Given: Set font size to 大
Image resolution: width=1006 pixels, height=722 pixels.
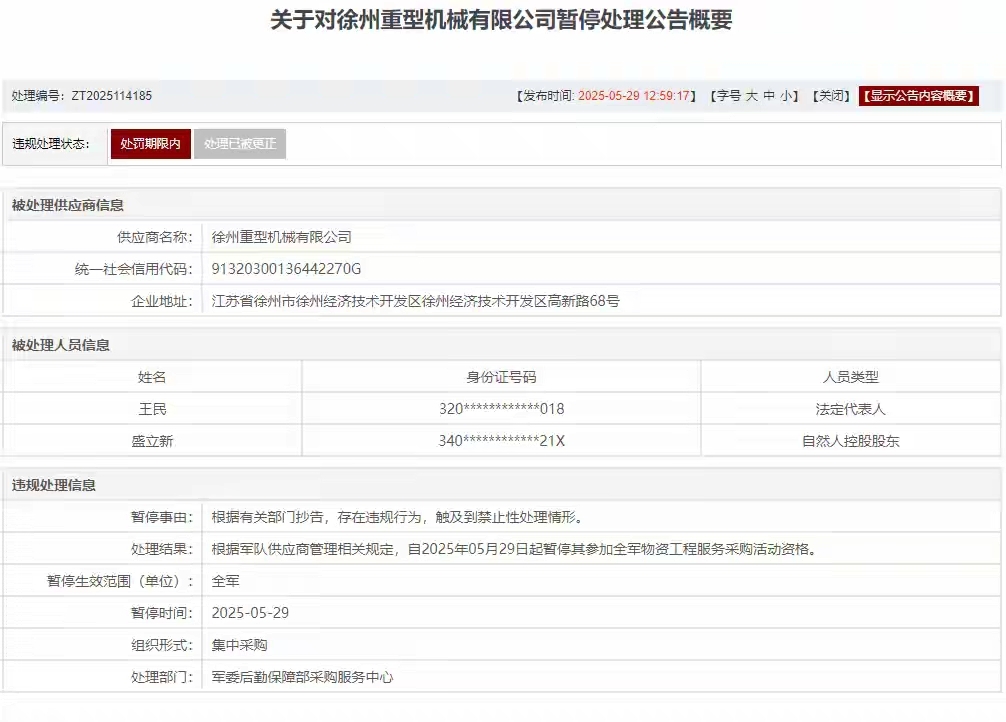Looking at the screenshot, I should tap(751, 96).
